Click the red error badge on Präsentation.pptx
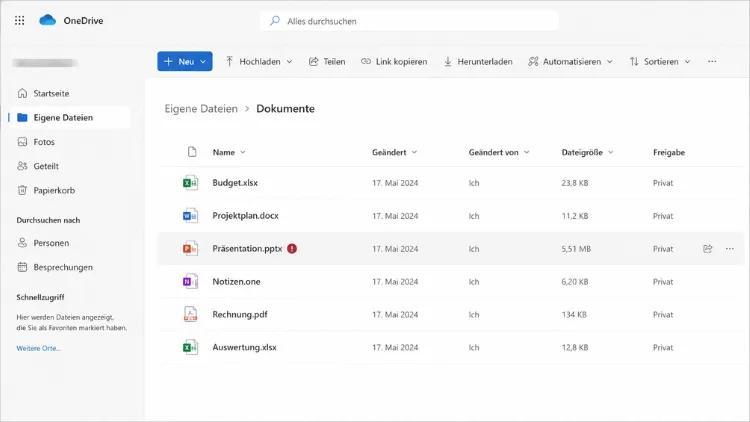 pos(292,249)
